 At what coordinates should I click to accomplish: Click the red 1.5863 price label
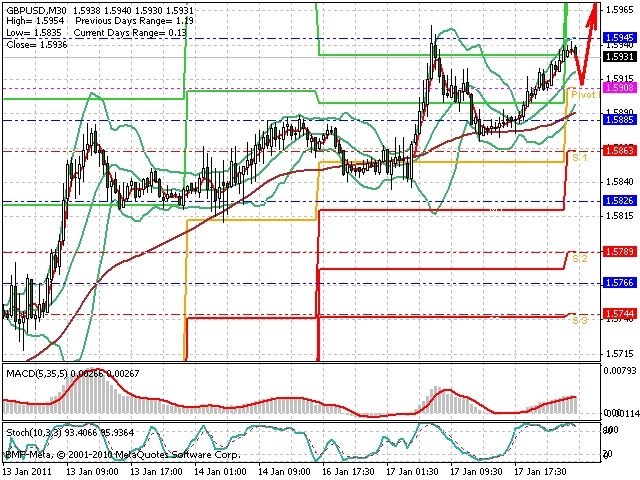click(620, 151)
